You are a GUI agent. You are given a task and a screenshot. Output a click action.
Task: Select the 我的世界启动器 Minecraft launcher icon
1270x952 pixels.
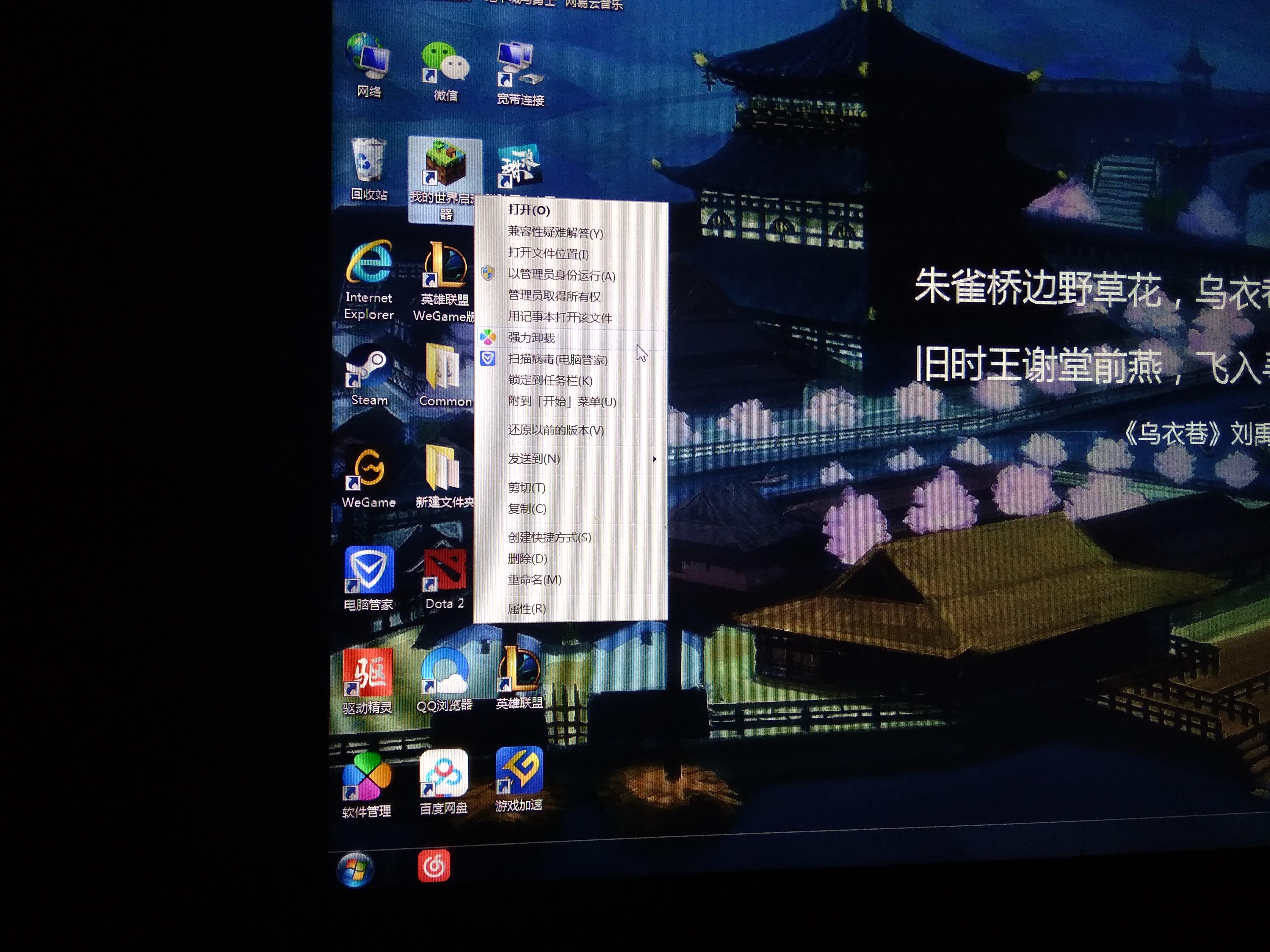(x=445, y=181)
